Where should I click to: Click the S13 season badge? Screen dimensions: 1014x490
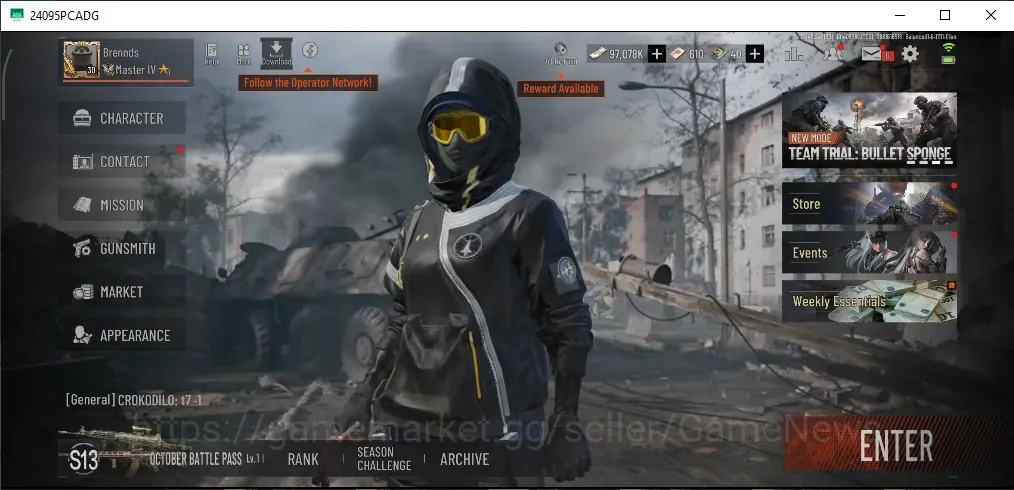coord(84,460)
